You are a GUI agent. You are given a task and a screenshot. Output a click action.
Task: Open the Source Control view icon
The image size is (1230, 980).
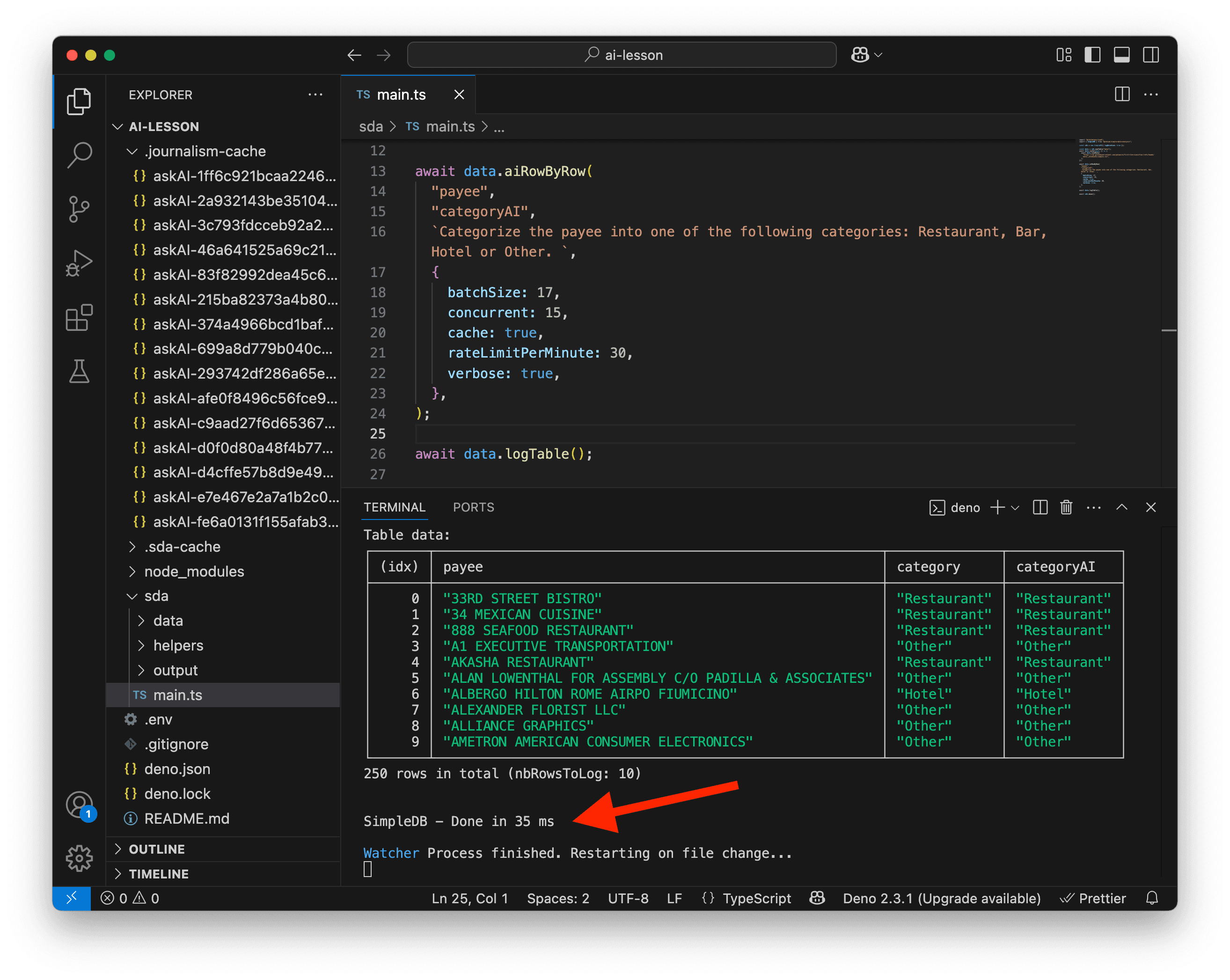(x=79, y=209)
